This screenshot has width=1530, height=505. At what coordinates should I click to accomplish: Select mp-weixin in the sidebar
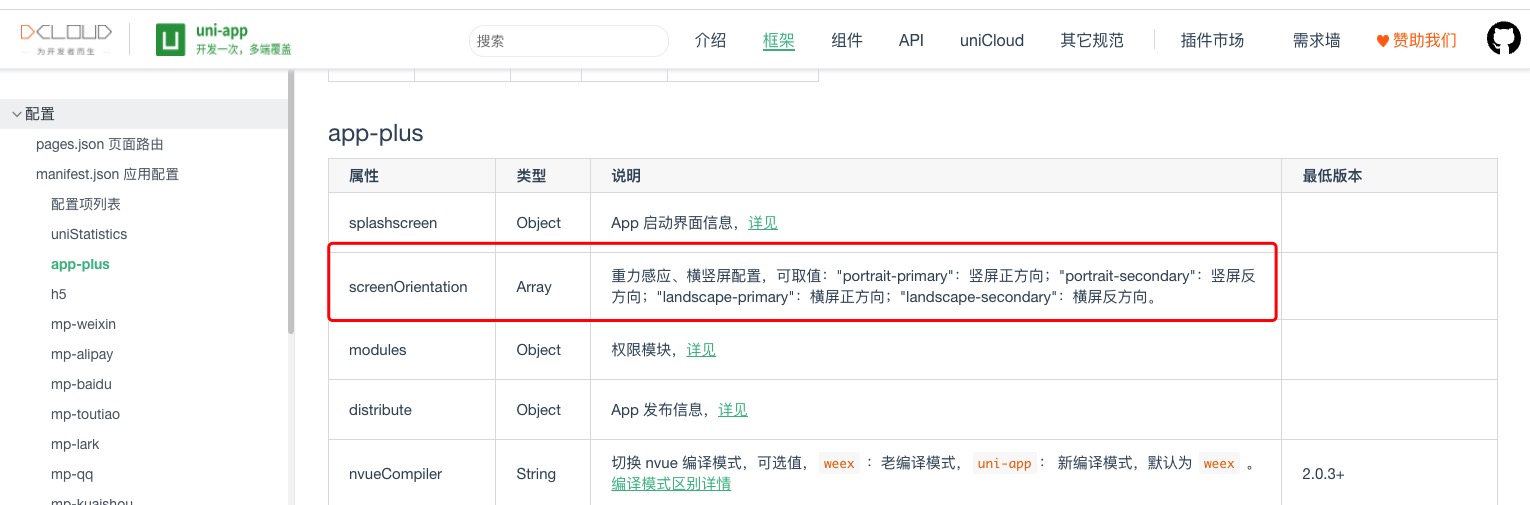coord(83,324)
